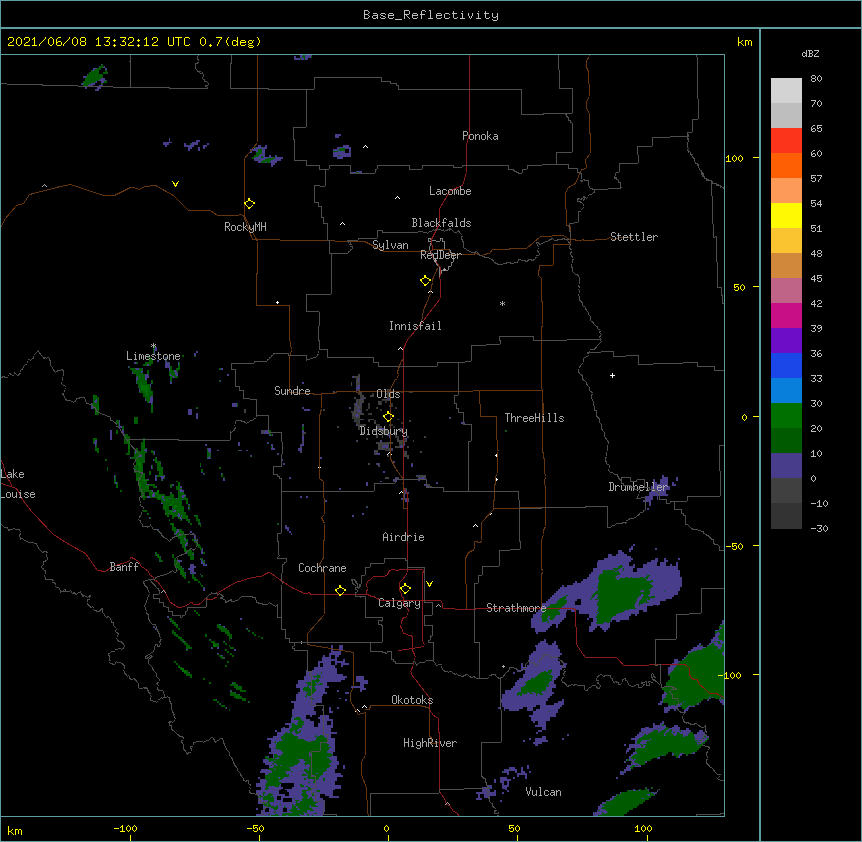
Task: Click the ThreeHills label
Action: [x=534, y=418]
